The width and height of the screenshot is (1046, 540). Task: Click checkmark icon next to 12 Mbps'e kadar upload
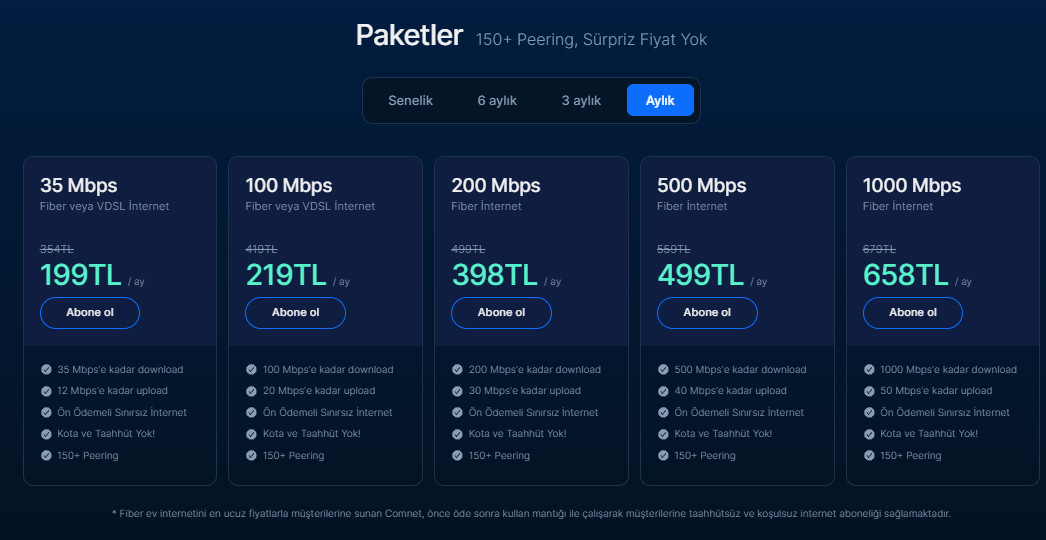pos(46,390)
